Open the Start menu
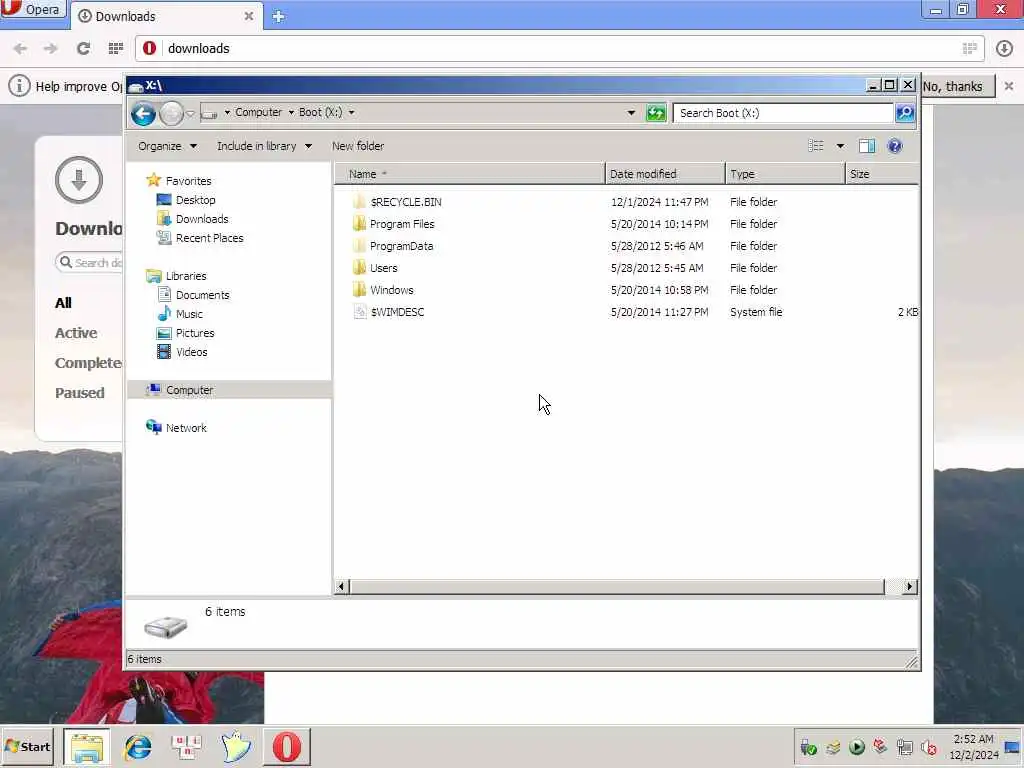Viewport: 1024px width, 768px height. pos(27,746)
